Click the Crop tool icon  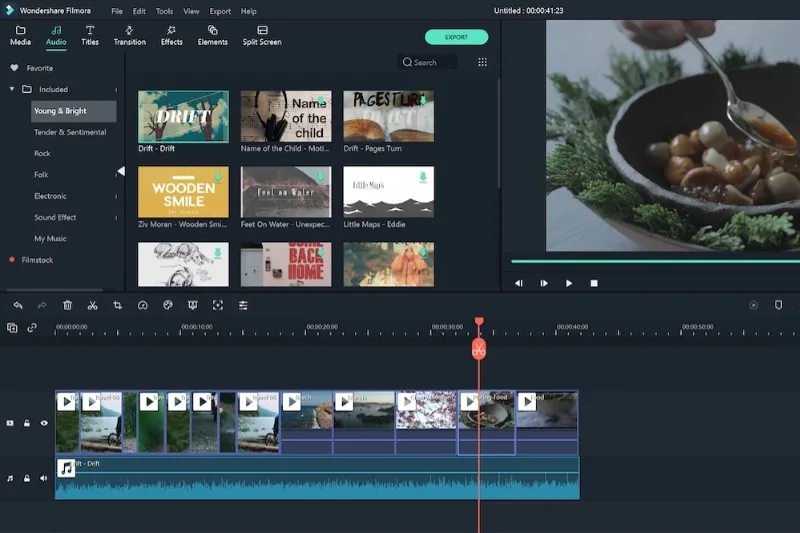tap(117, 305)
